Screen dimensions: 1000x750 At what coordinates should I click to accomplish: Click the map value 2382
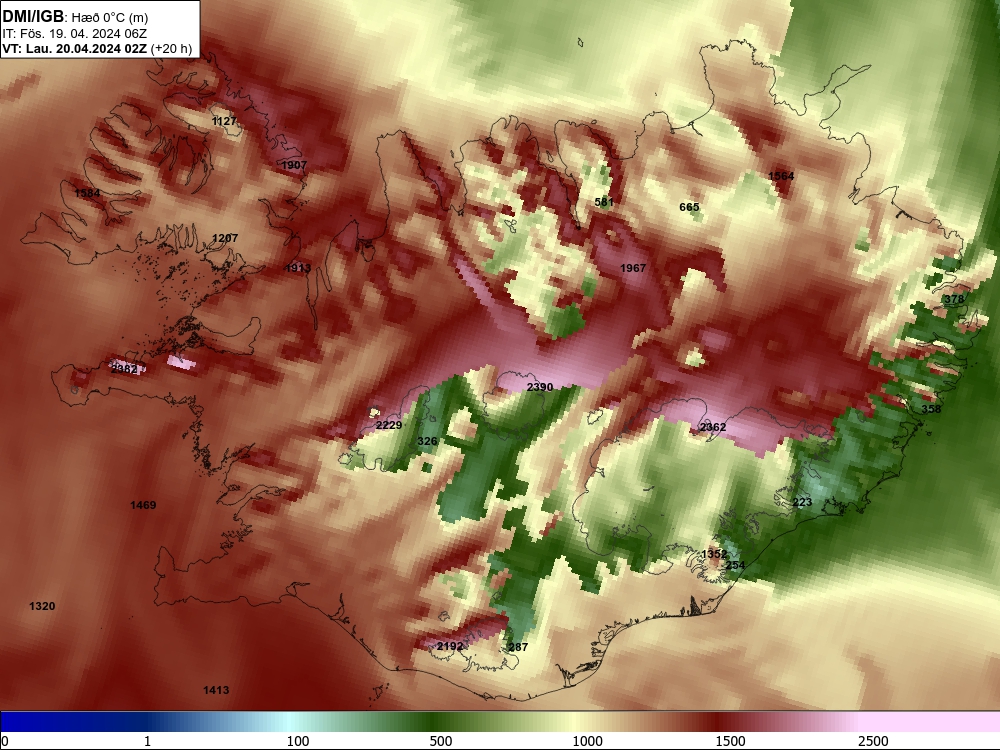124,369
